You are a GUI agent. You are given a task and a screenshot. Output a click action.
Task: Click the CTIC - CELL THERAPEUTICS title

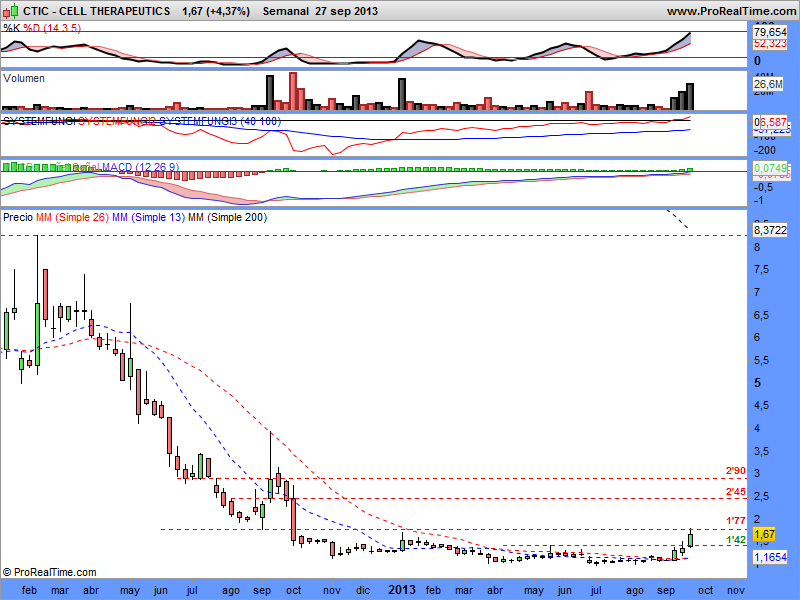[x=96, y=11]
